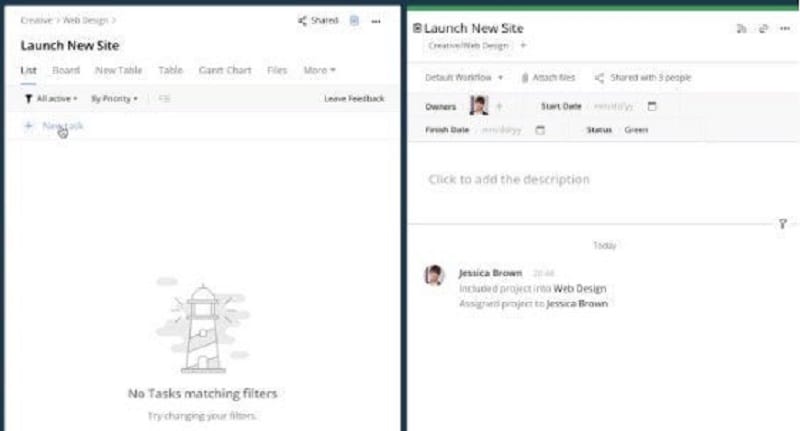Click the Web Design link in activity entry
The width and height of the screenshot is (800, 431).
[x=580, y=289]
